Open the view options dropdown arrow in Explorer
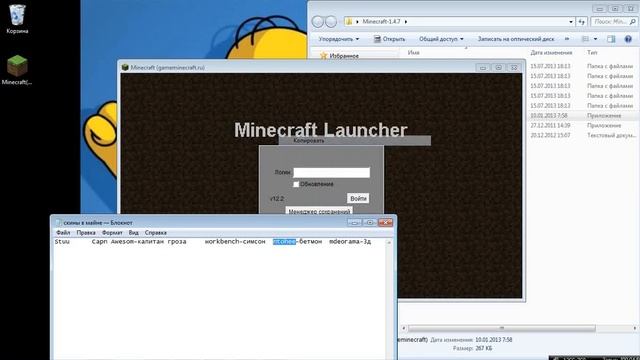Viewport: 640px width, 360px height. click(x=596, y=39)
